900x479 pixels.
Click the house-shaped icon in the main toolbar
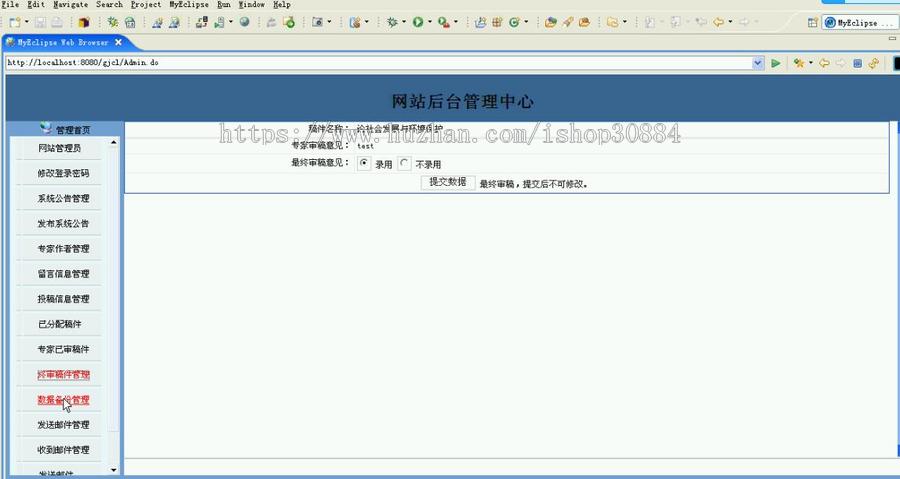130,22
